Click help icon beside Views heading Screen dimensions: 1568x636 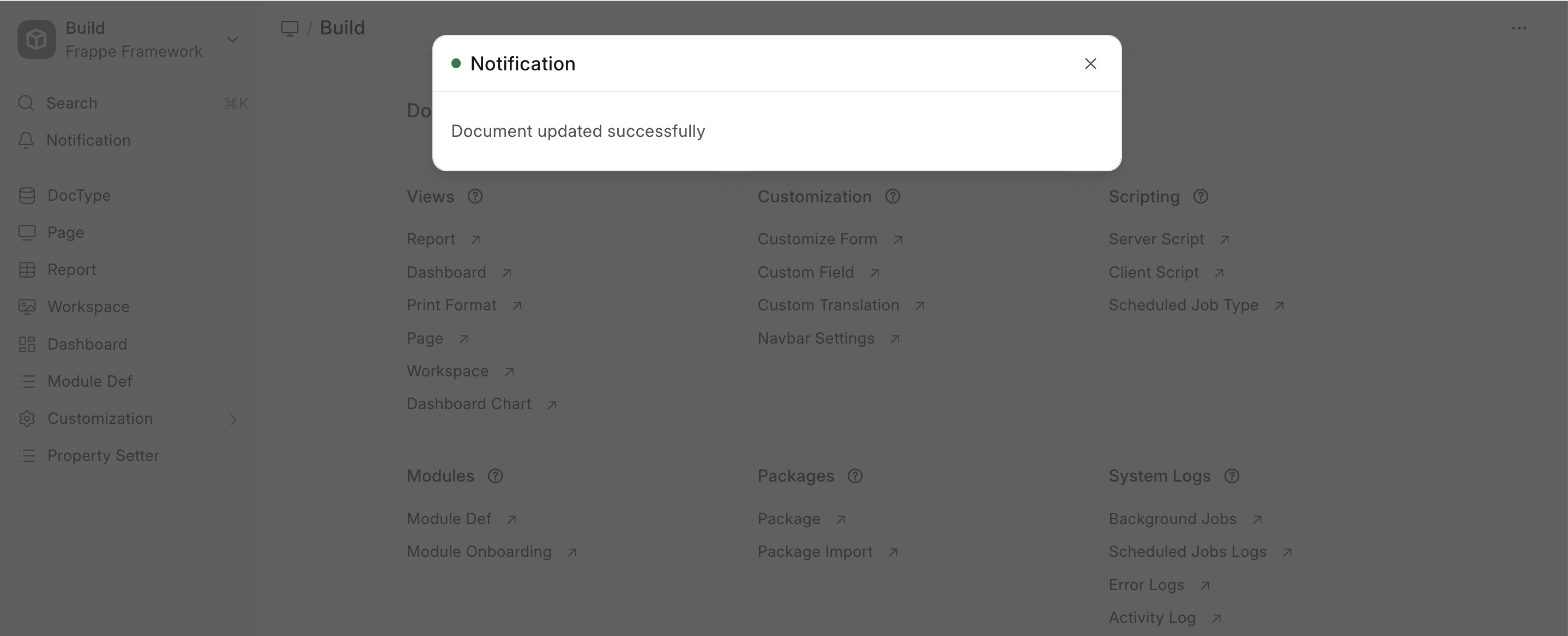[475, 197]
